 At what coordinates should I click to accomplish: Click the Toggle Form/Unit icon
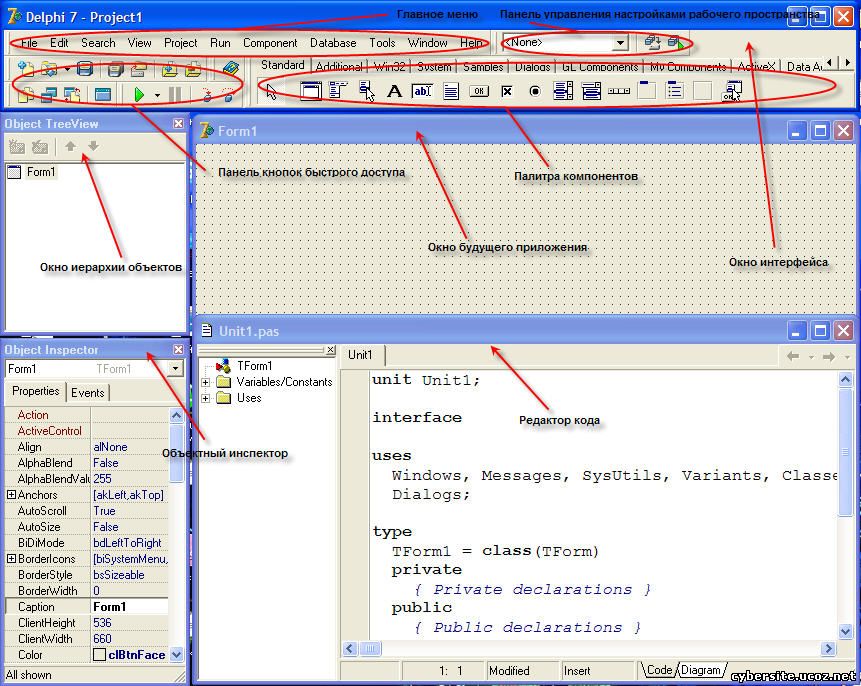point(72,94)
